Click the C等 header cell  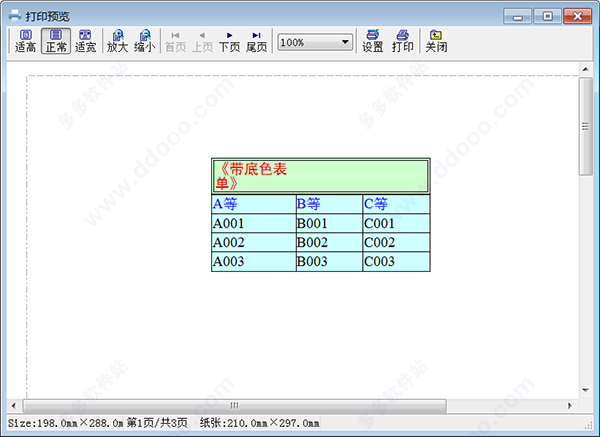click(x=396, y=204)
